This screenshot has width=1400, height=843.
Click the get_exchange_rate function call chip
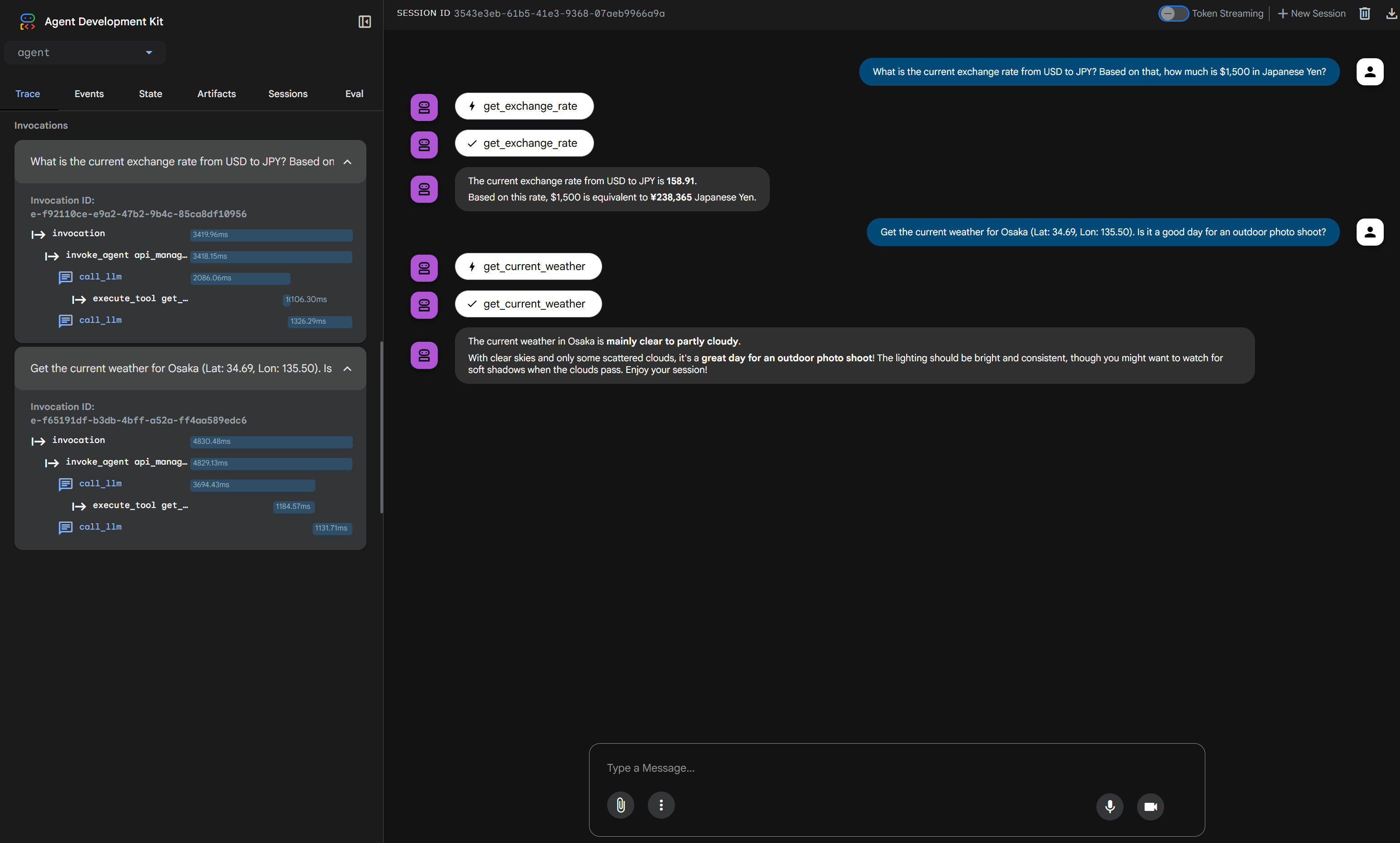click(x=523, y=106)
